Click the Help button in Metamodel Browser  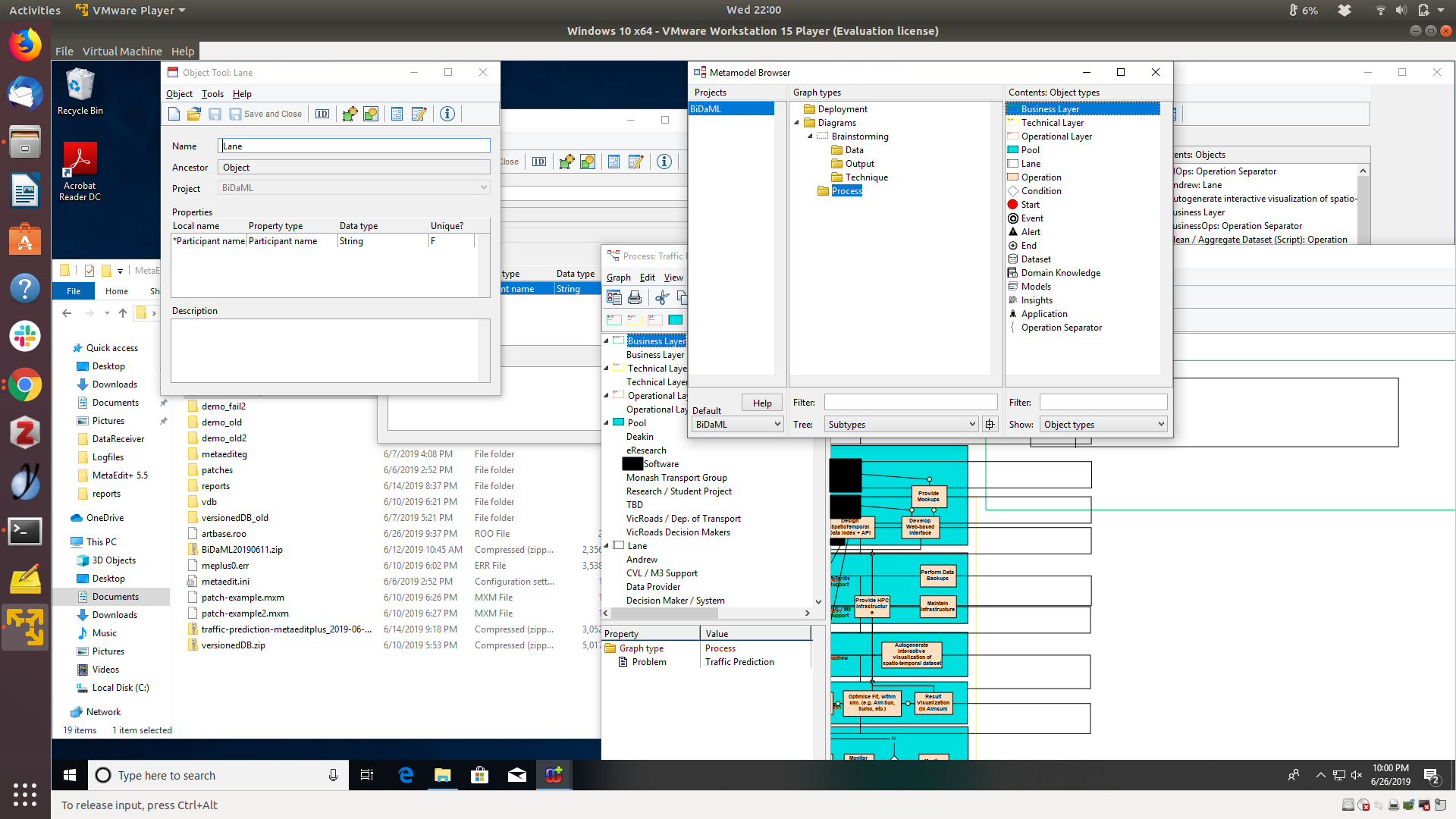pos(762,403)
